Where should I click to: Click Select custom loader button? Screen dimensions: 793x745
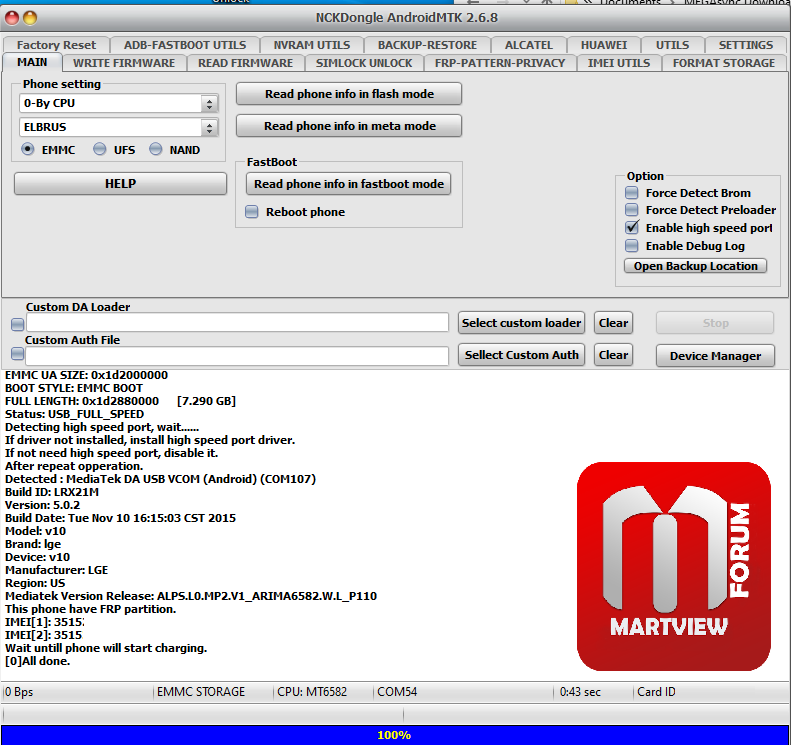pyautogui.click(x=521, y=323)
